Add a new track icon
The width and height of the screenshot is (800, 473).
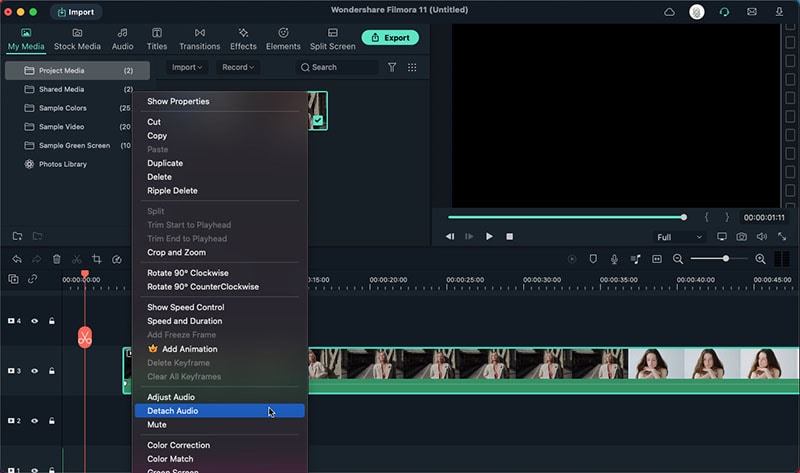(13, 279)
